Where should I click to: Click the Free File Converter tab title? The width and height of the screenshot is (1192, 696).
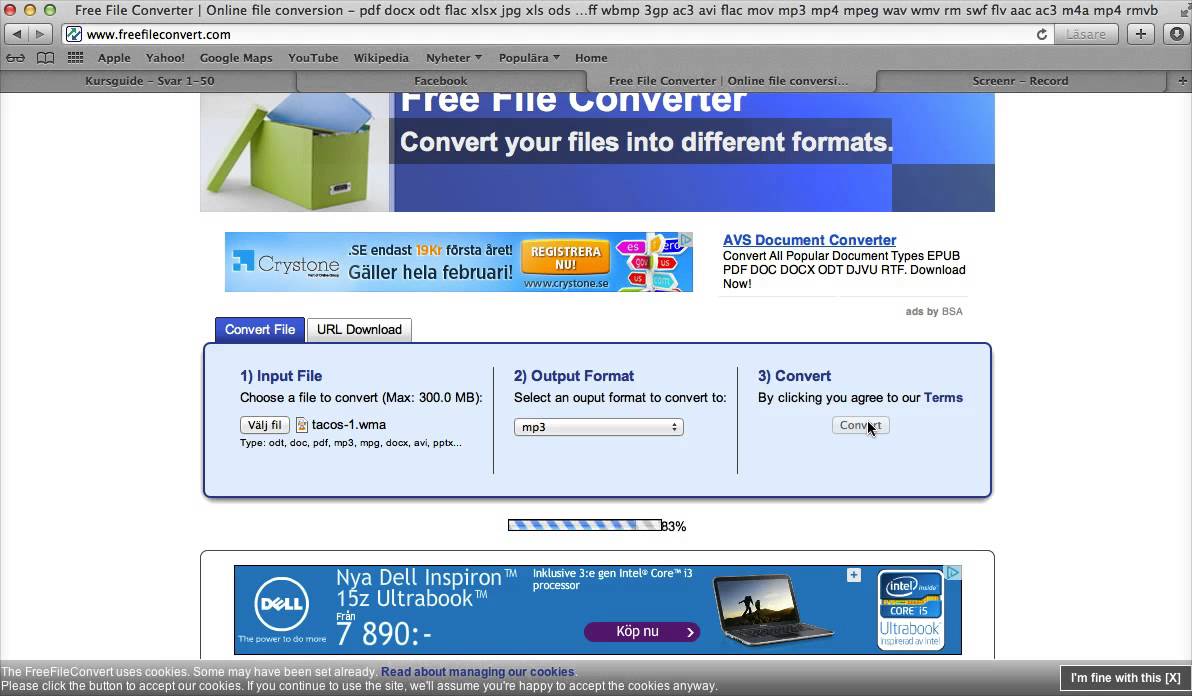click(728, 81)
